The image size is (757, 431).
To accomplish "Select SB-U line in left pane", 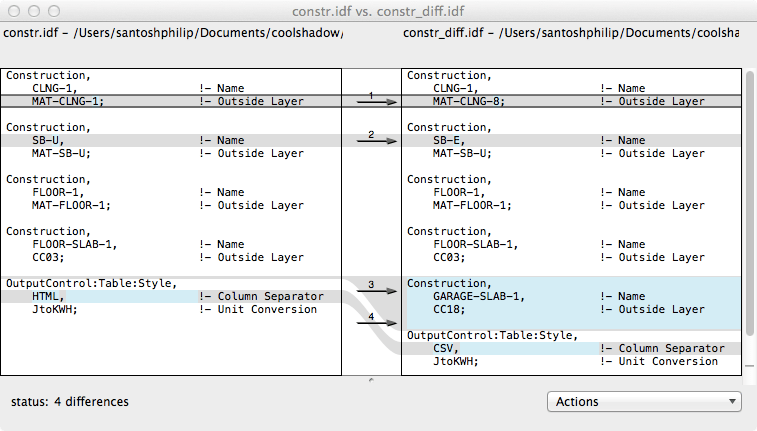I will (171, 140).
